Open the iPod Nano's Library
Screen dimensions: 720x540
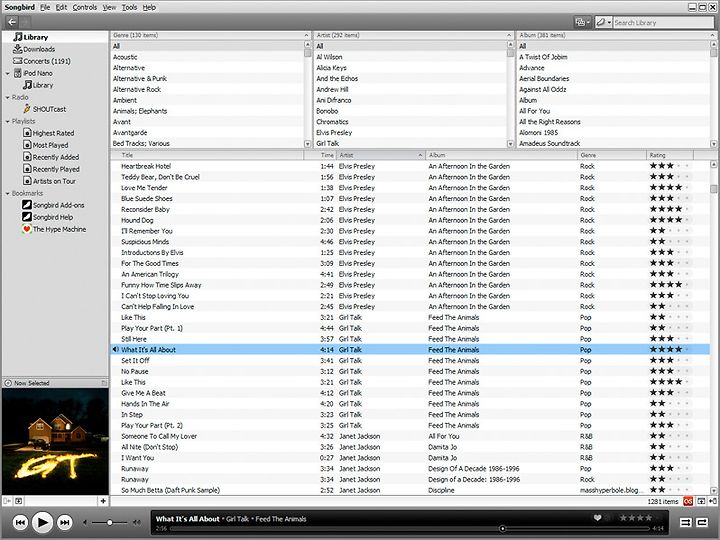[x=38, y=85]
